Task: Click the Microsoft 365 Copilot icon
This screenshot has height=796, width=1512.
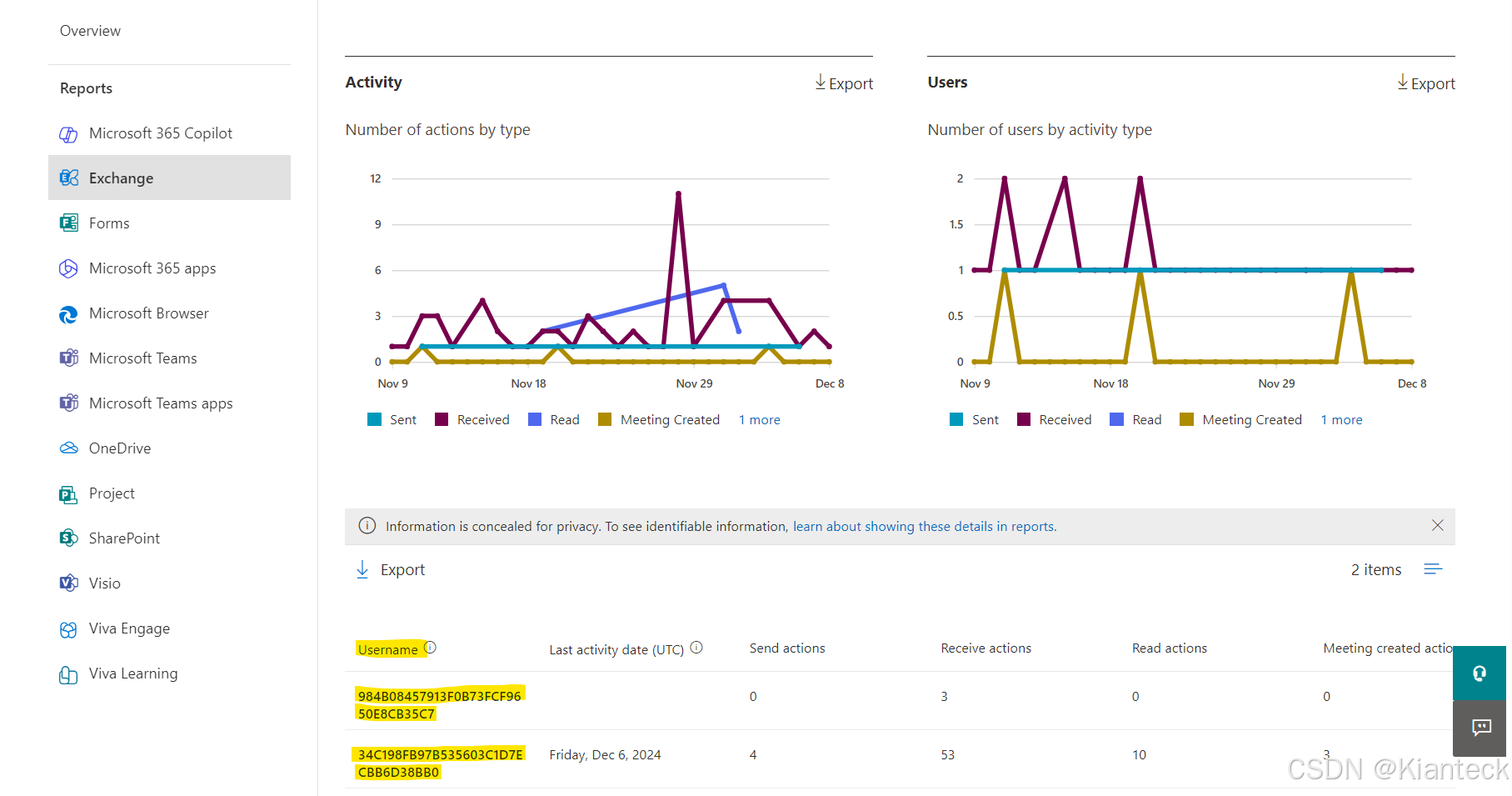Action: (68, 133)
